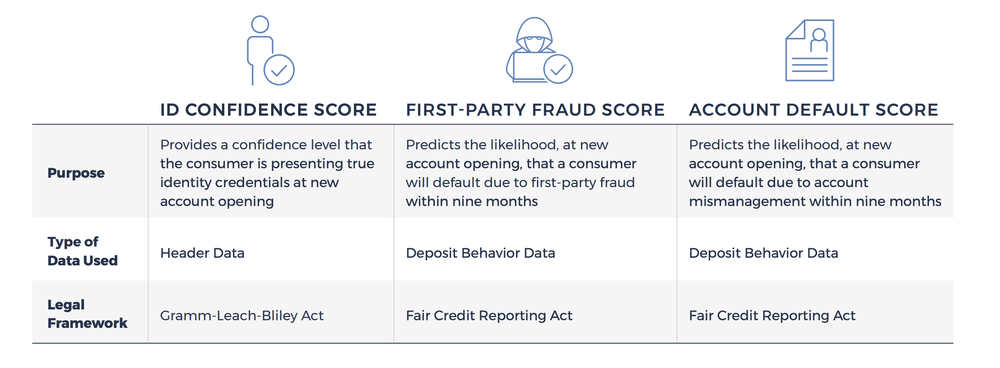Viewport: 1000px width, 368px height.
Task: Click the Type of Data Used label
Action: [x=82, y=251]
